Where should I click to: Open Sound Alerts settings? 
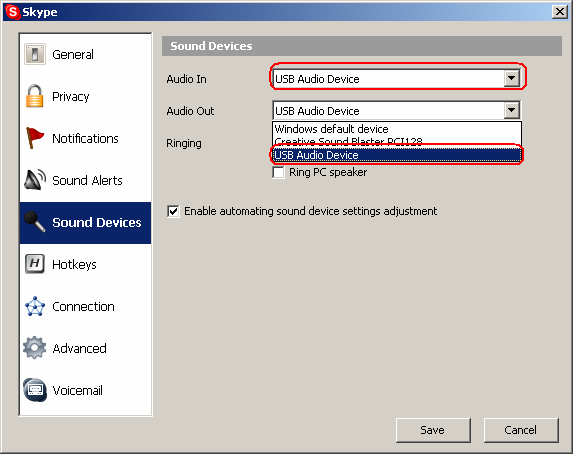[87, 180]
